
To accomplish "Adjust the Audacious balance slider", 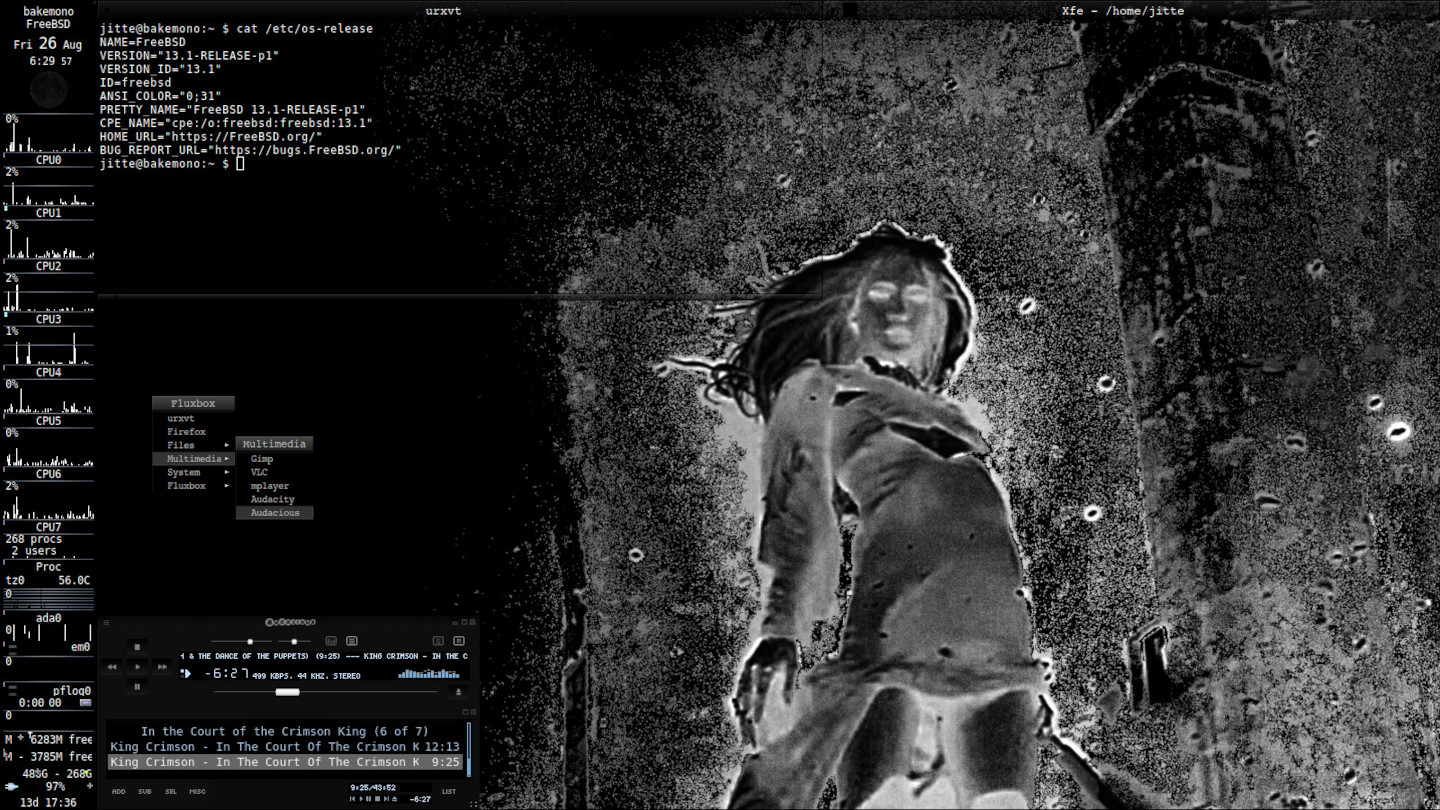I will tap(294, 641).
